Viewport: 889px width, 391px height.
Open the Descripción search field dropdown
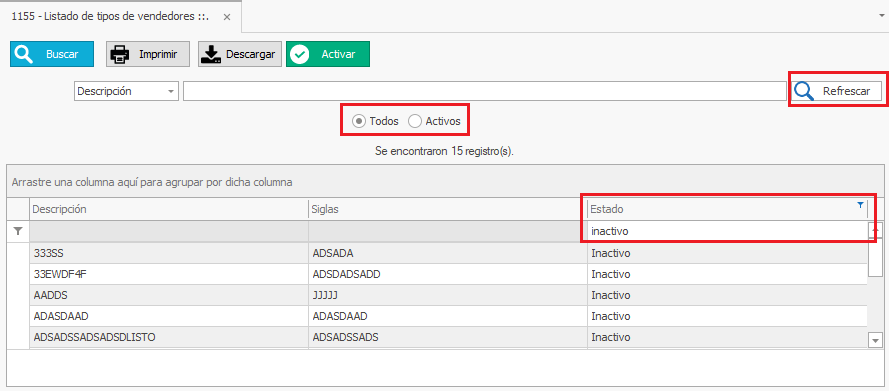click(x=171, y=91)
